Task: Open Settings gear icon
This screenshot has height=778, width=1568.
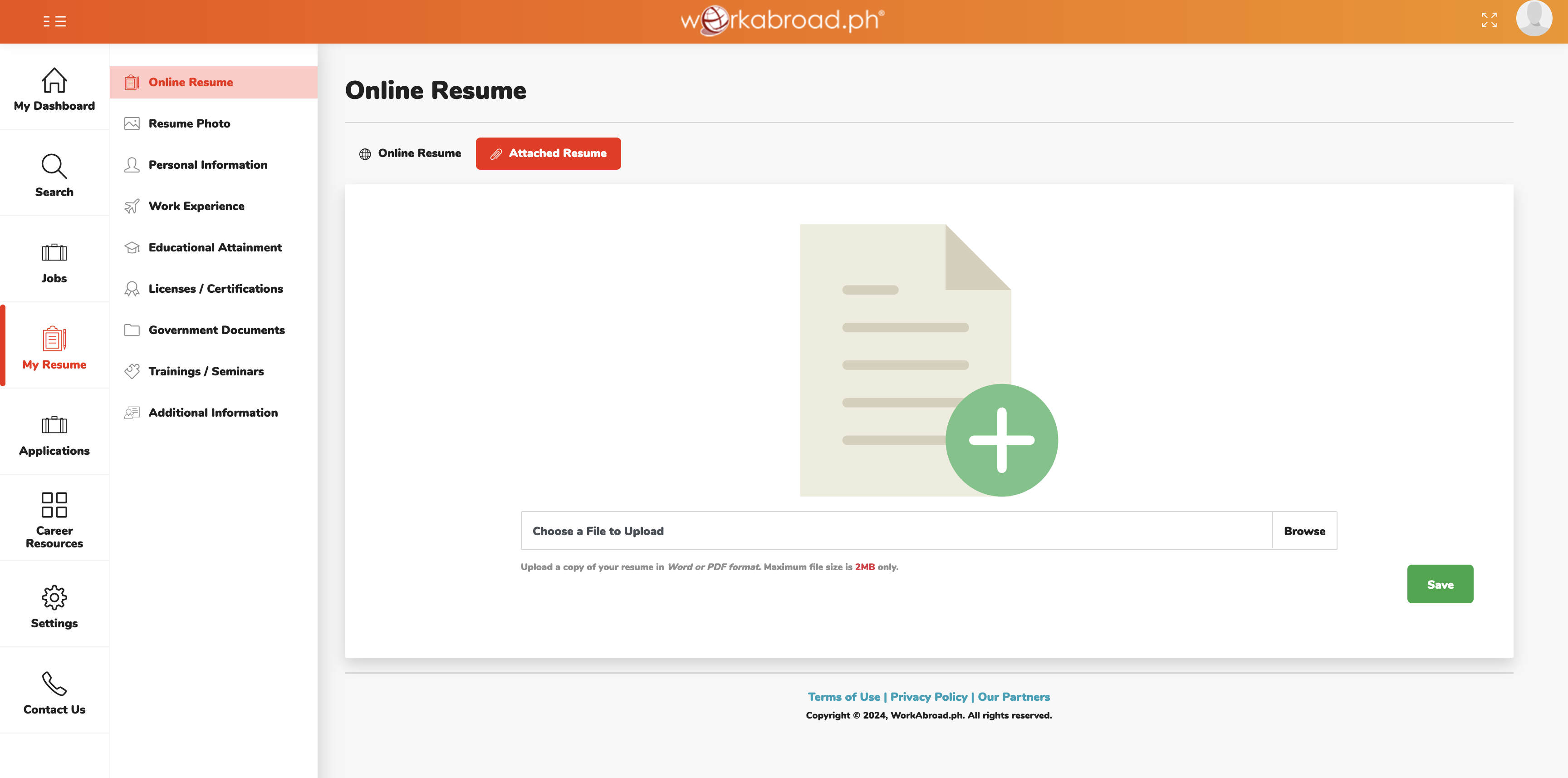Action: (x=54, y=598)
